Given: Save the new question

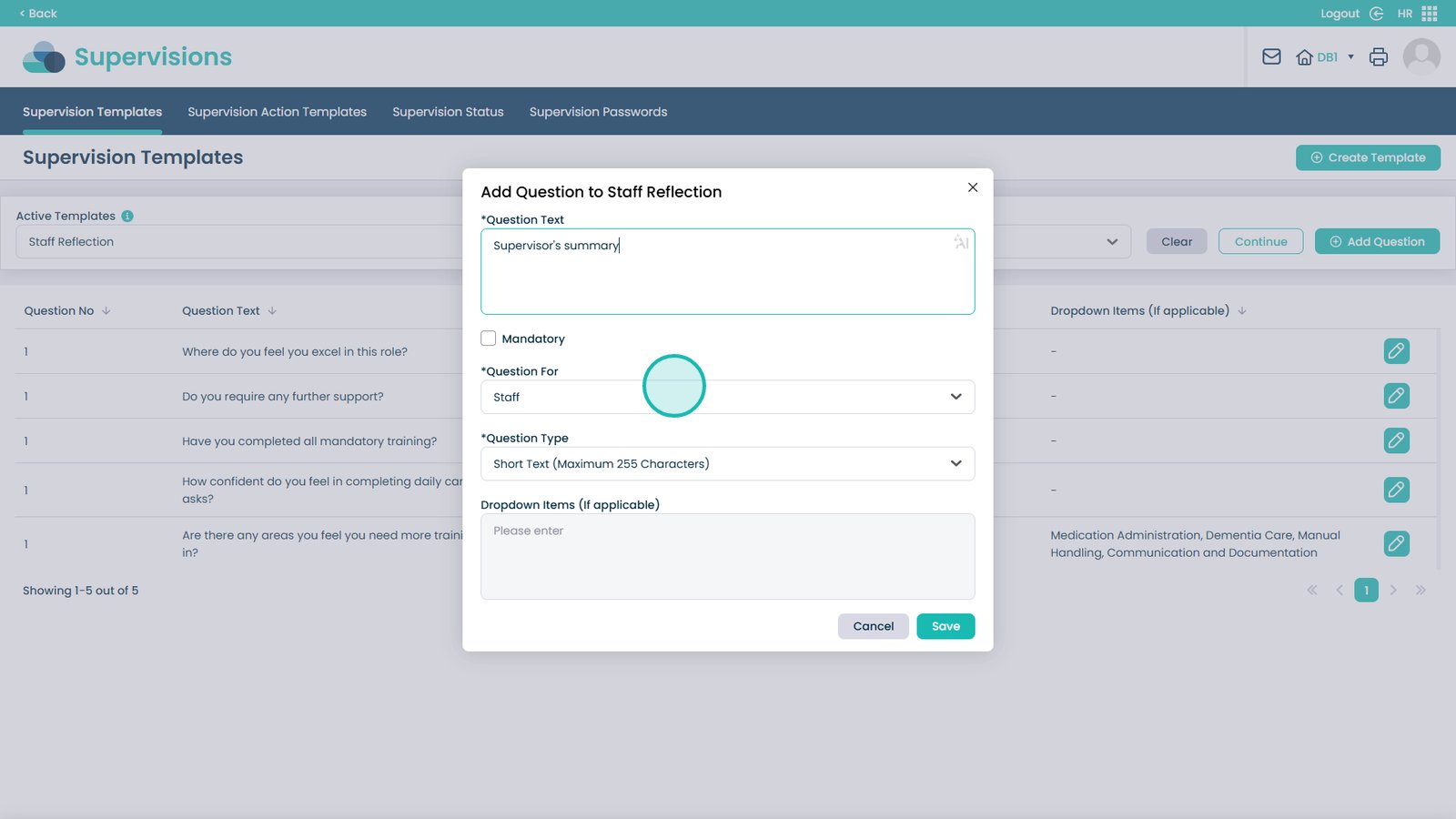Looking at the screenshot, I should click(945, 626).
